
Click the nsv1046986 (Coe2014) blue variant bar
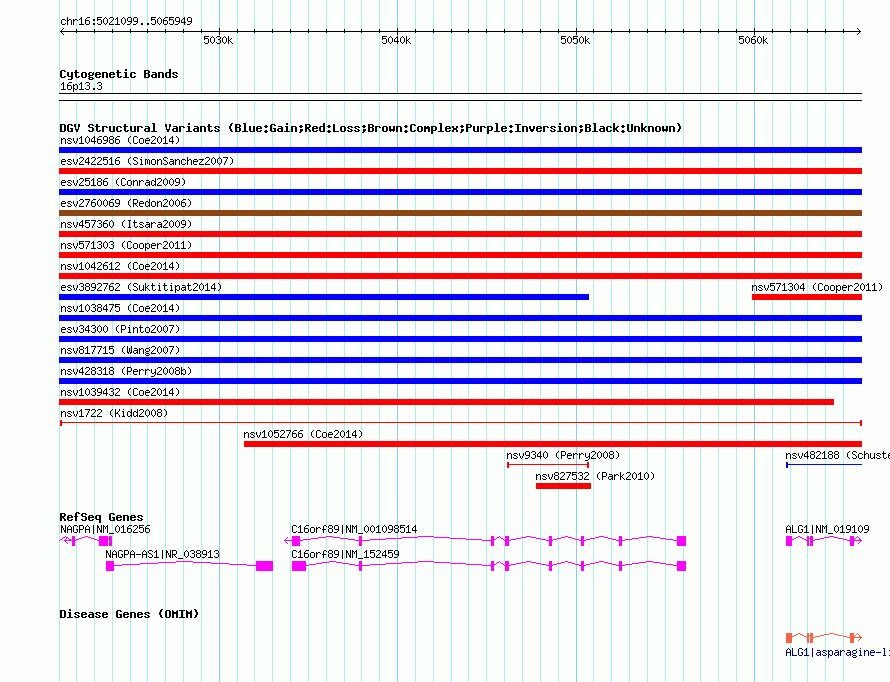tap(460, 150)
